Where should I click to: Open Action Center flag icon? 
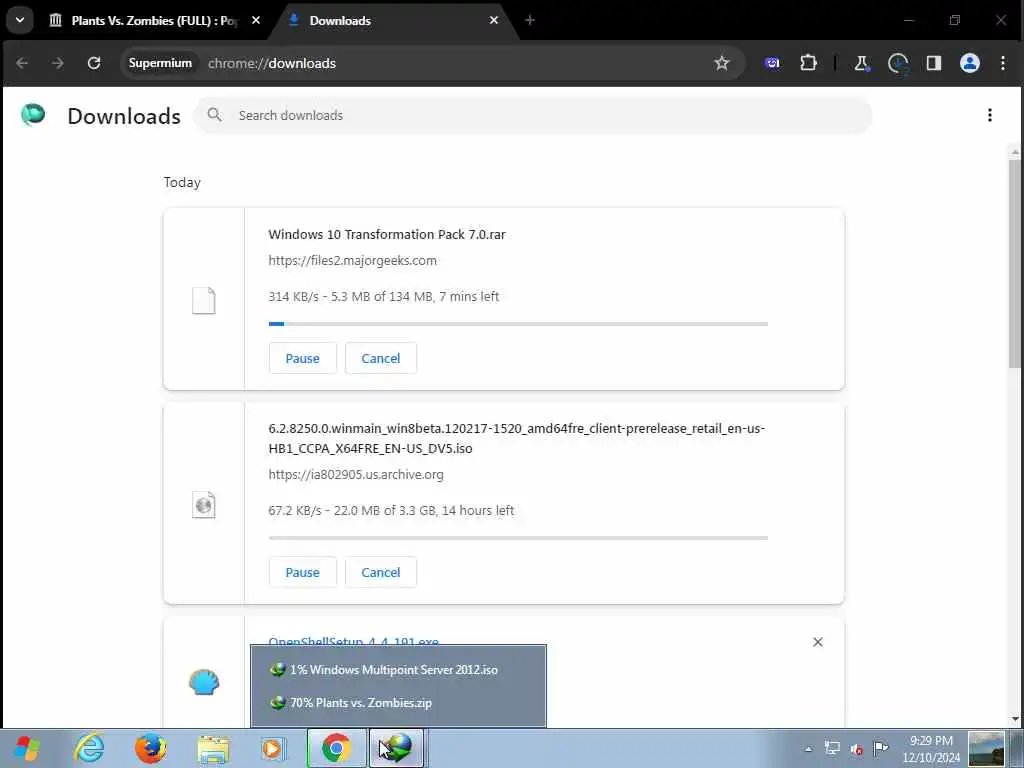[880, 748]
